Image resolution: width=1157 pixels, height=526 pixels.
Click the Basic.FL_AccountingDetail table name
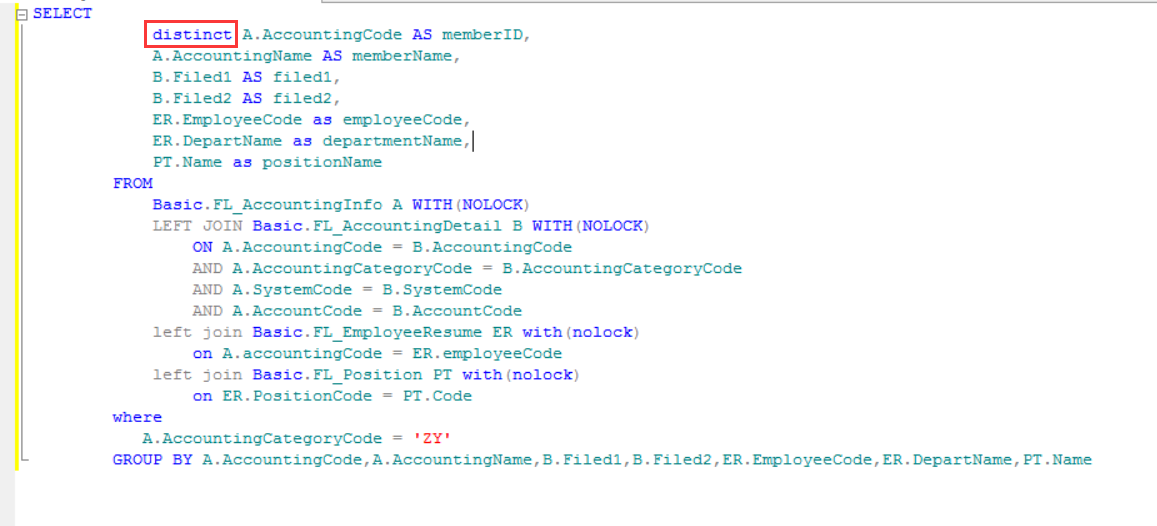click(x=377, y=226)
